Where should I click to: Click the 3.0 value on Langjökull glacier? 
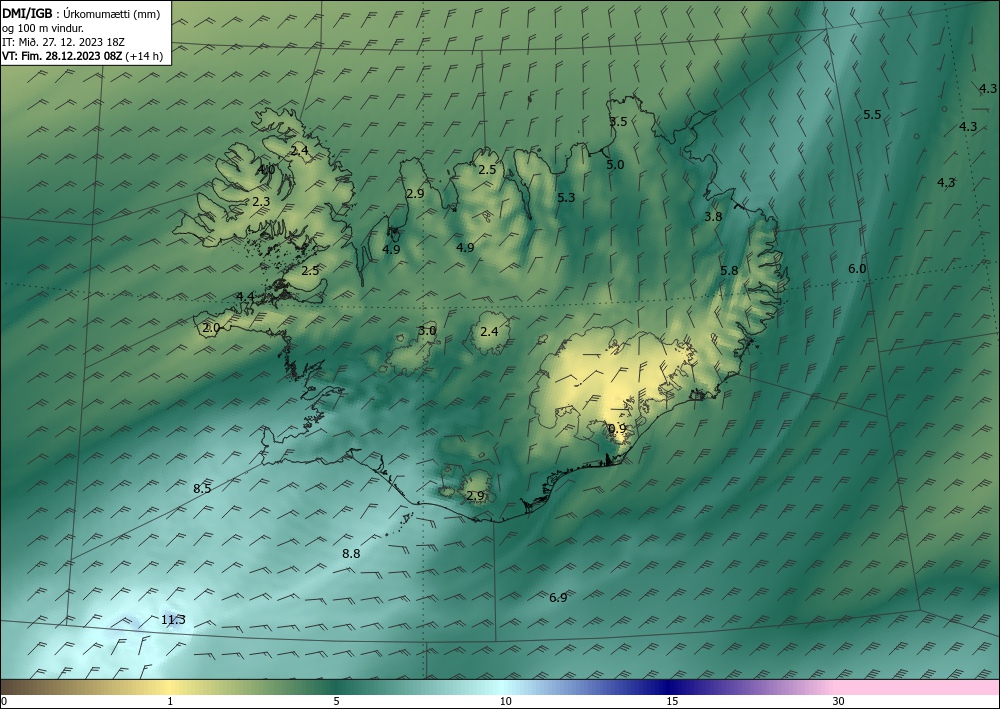point(427,331)
